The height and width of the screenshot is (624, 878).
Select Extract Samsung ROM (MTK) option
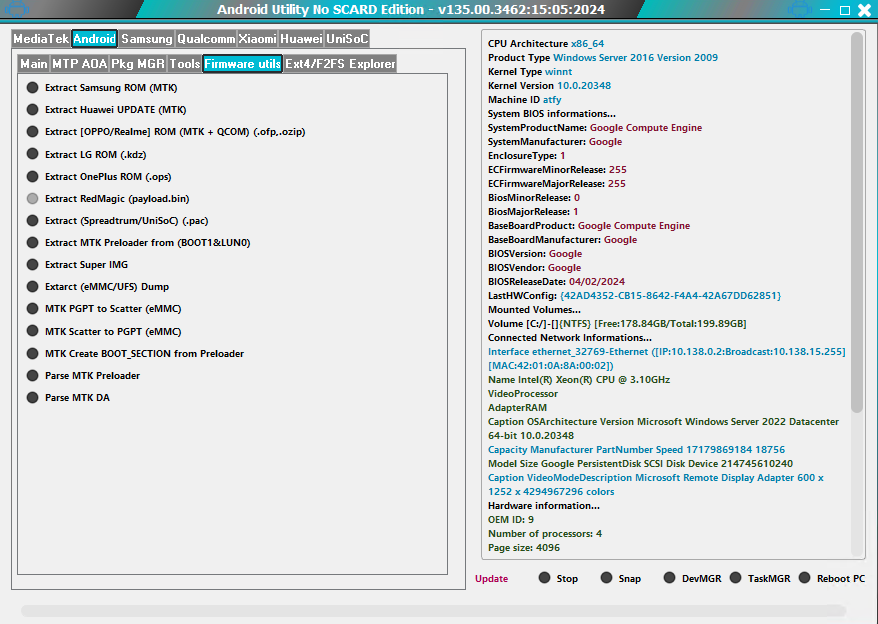click(33, 88)
